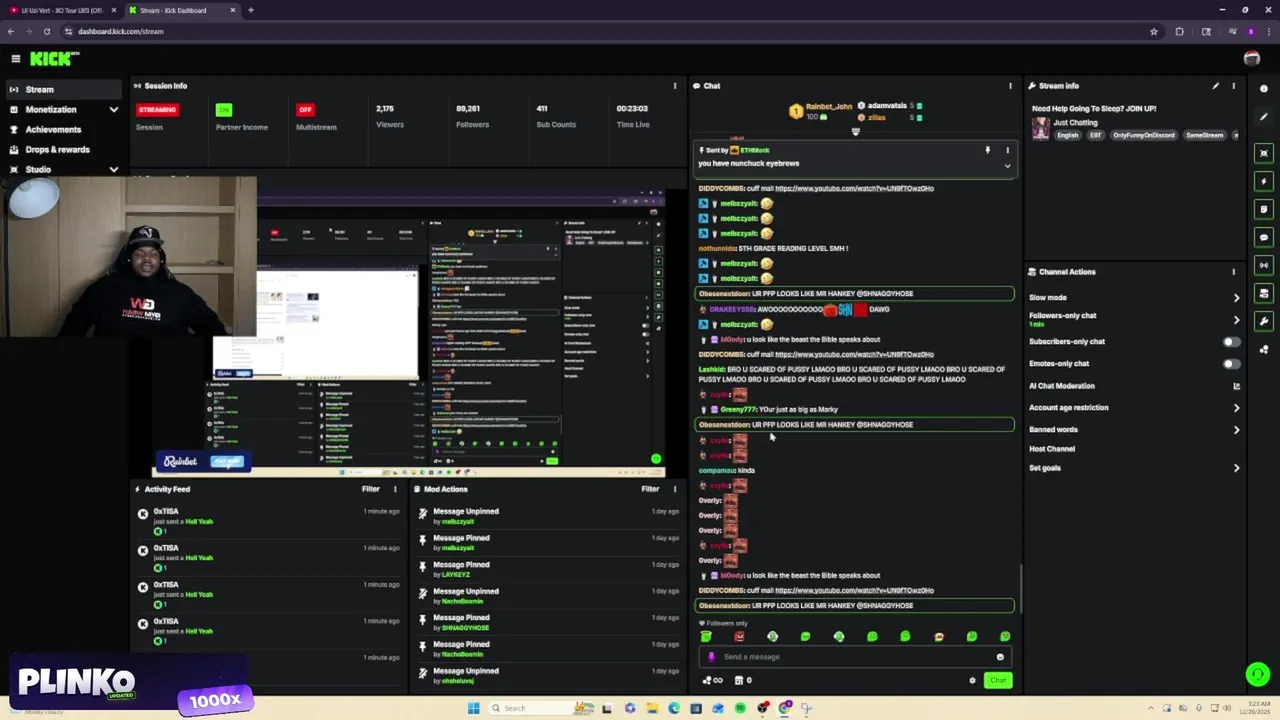Open Spotify from the taskbar
This screenshot has height=720, width=1280.
click(740, 708)
